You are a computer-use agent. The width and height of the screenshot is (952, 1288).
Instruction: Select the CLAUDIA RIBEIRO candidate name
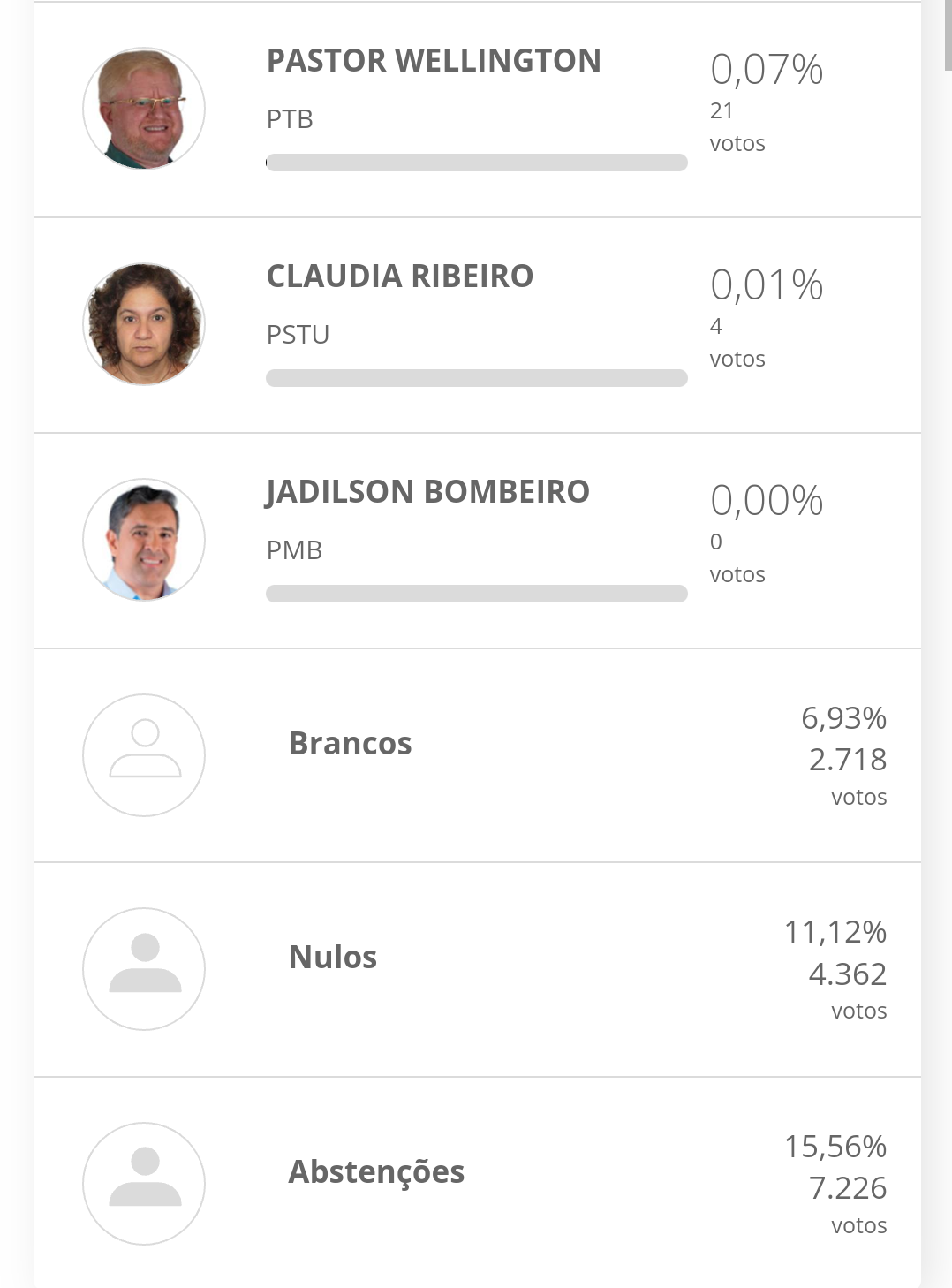[x=400, y=277]
